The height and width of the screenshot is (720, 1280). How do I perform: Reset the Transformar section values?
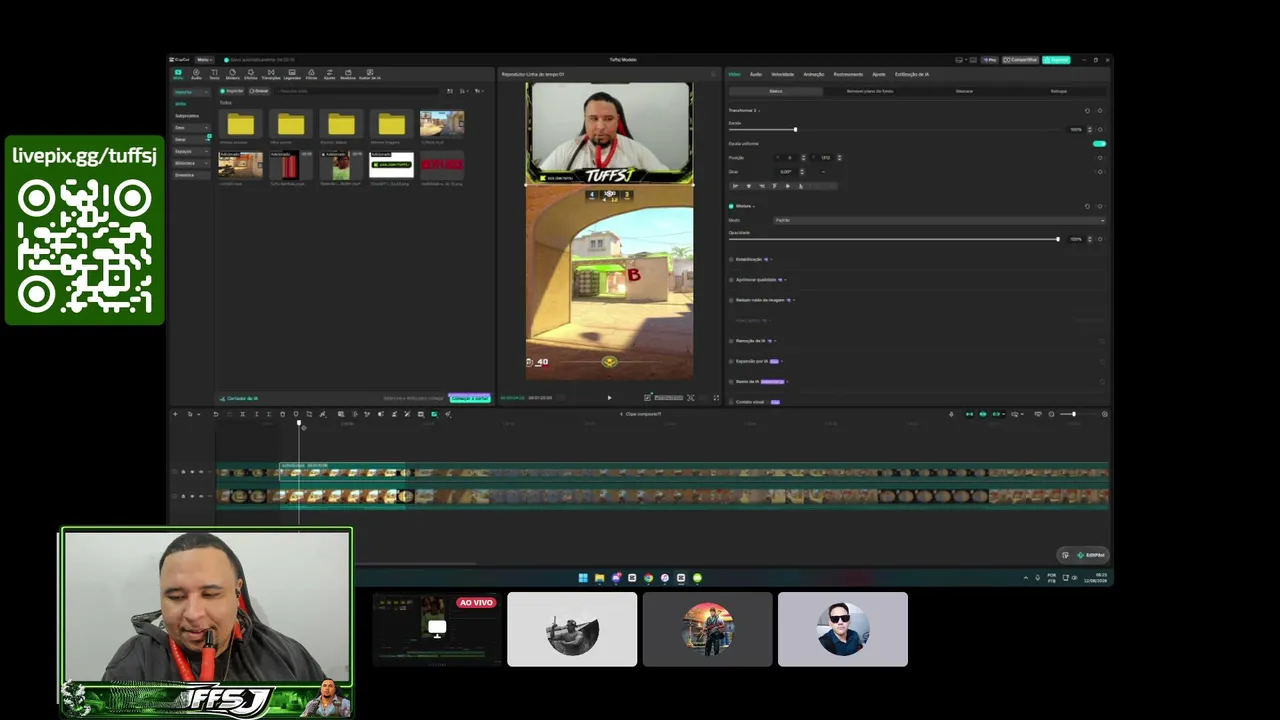coord(1087,110)
